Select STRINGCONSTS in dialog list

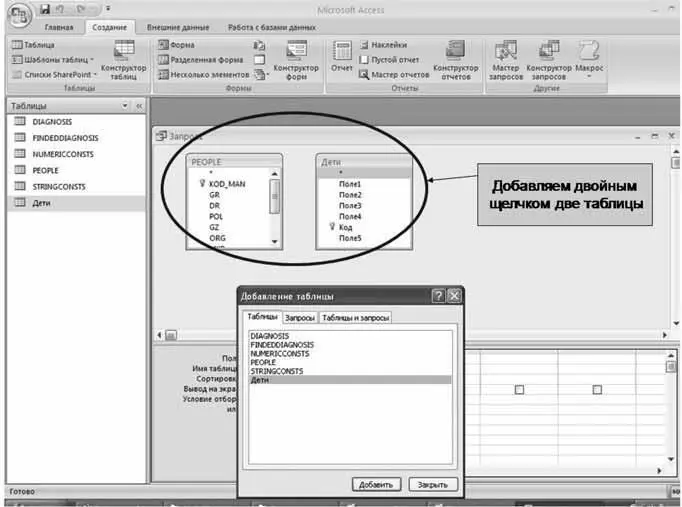pyautogui.click(x=277, y=371)
